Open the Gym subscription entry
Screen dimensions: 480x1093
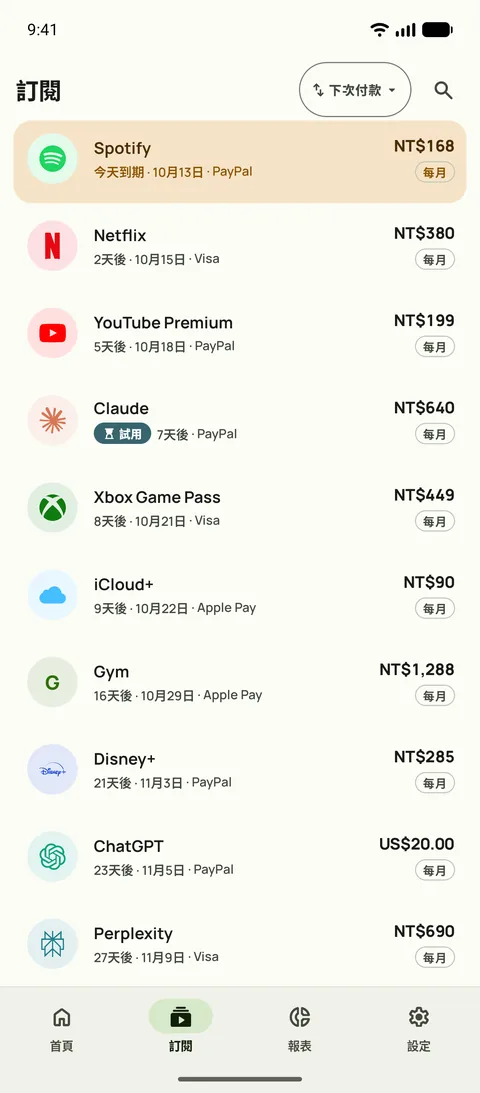point(240,682)
